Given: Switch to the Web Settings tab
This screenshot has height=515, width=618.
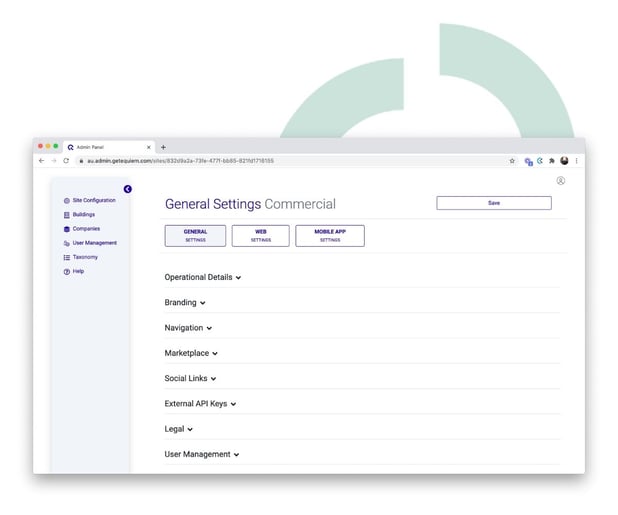Looking at the screenshot, I should 260,235.
